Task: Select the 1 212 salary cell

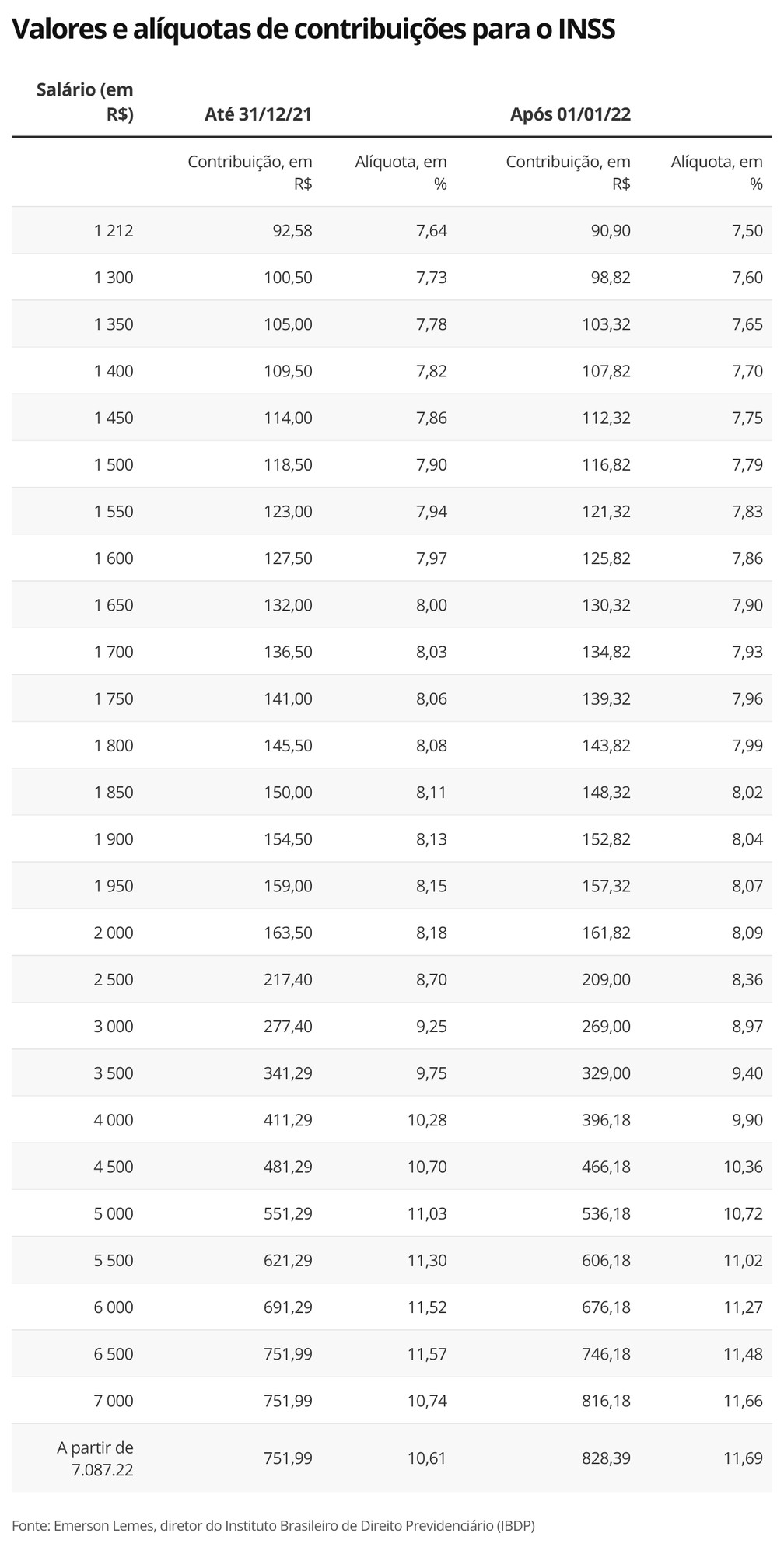Action: pyautogui.click(x=114, y=230)
